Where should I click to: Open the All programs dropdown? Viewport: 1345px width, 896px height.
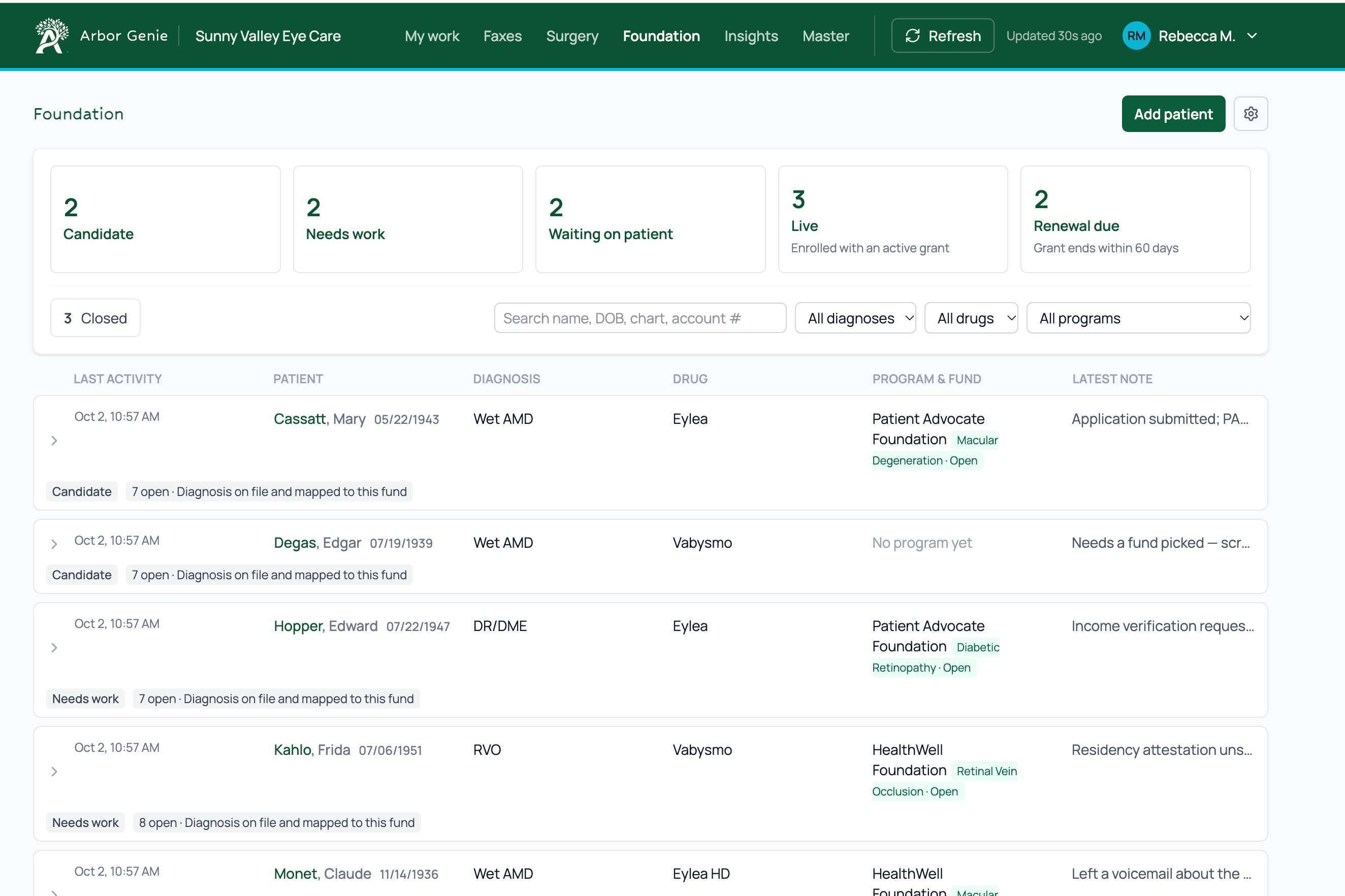tap(1138, 318)
